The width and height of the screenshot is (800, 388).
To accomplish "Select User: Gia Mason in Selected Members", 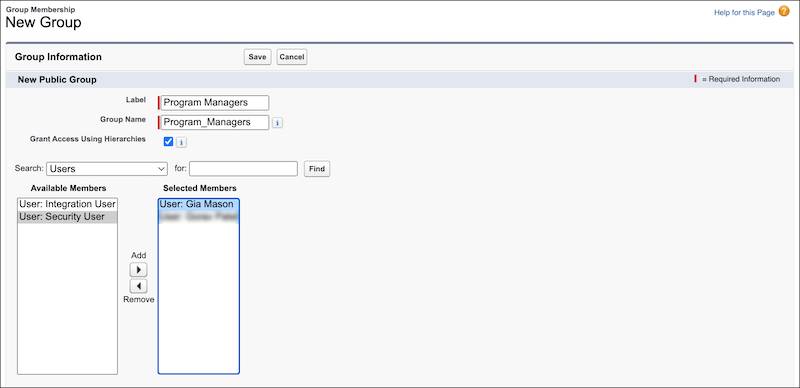I will click(198, 204).
